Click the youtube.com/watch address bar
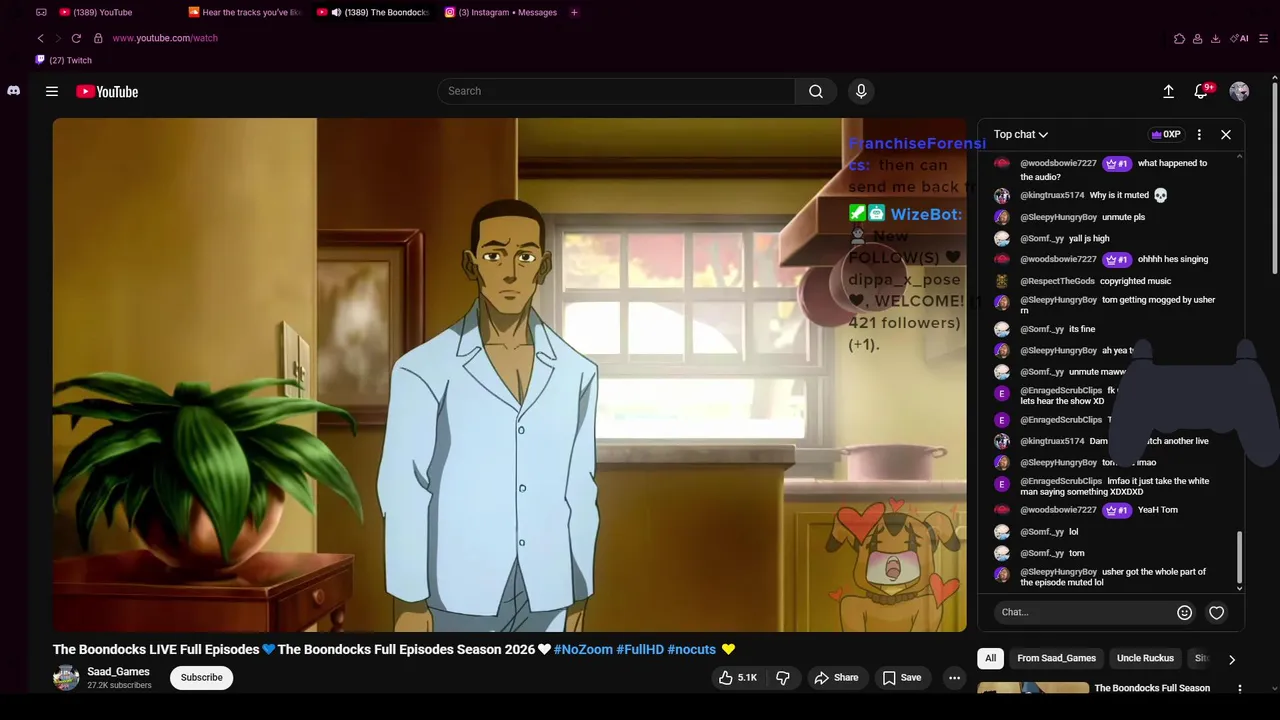1280x720 pixels. point(165,38)
